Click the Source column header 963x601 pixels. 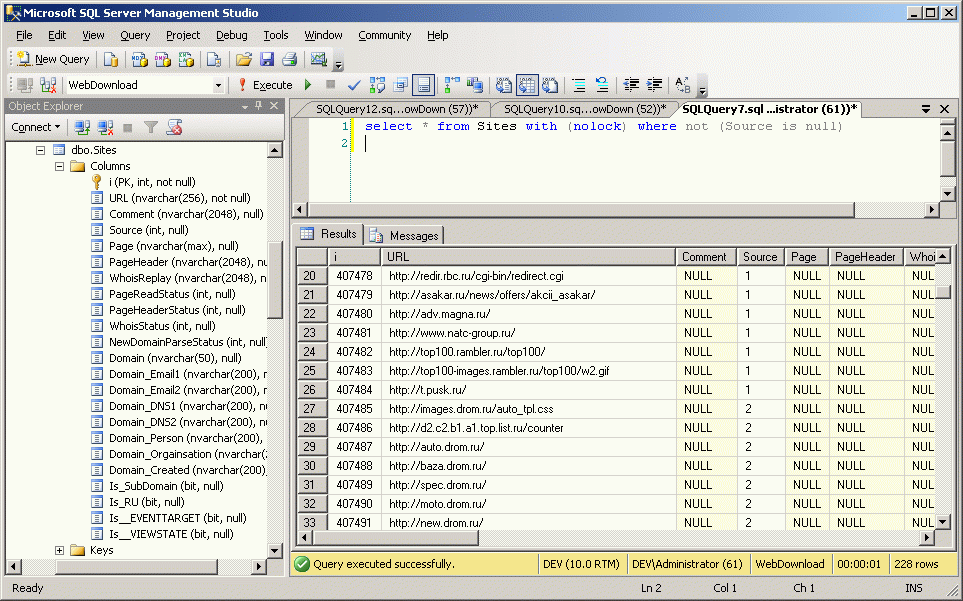(x=760, y=257)
